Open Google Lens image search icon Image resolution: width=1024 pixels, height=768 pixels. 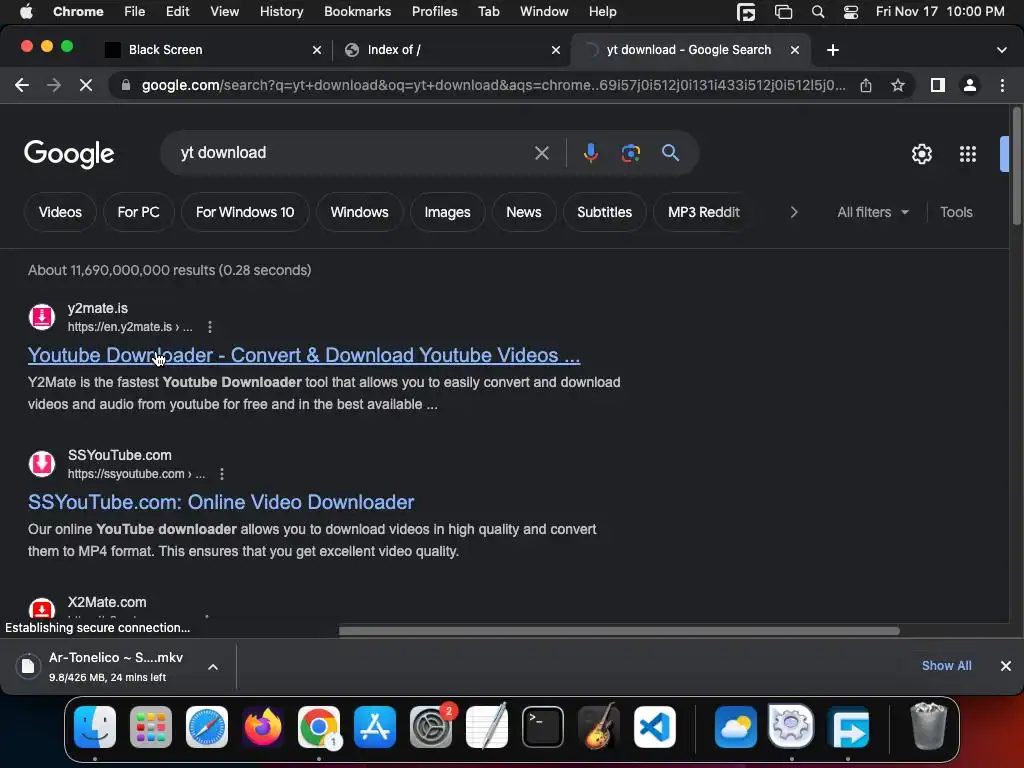point(630,153)
